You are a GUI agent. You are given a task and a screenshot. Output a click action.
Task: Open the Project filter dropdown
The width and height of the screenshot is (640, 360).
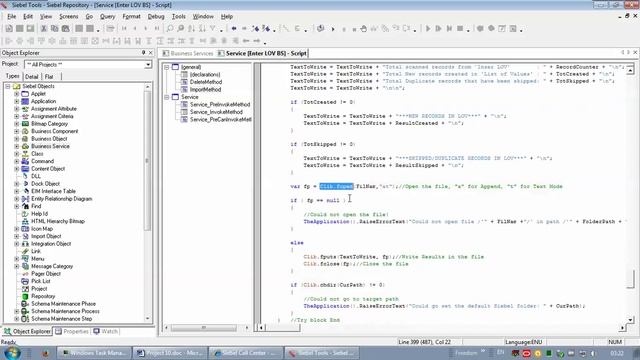(148, 64)
